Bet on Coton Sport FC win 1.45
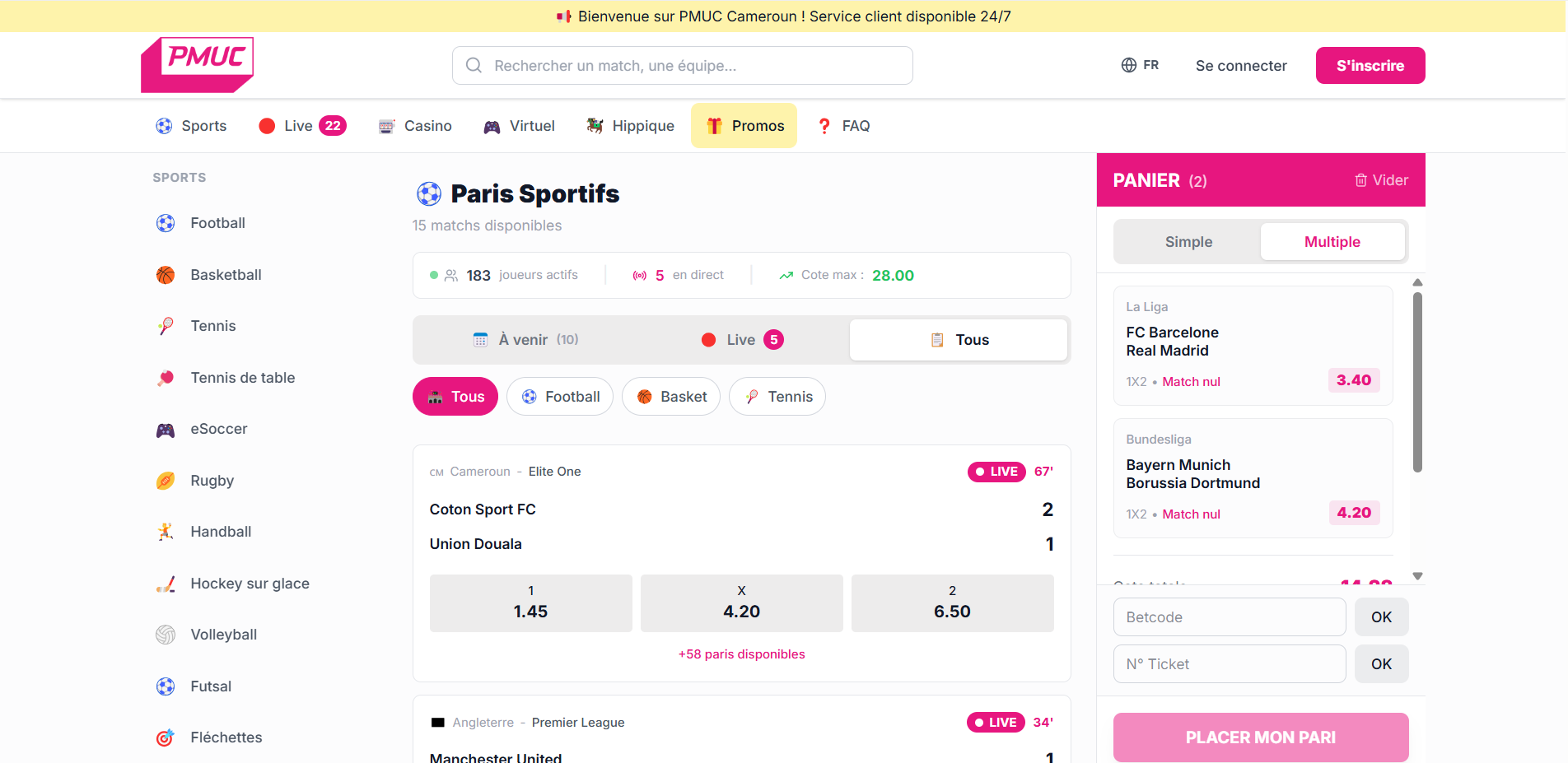 [x=531, y=603]
